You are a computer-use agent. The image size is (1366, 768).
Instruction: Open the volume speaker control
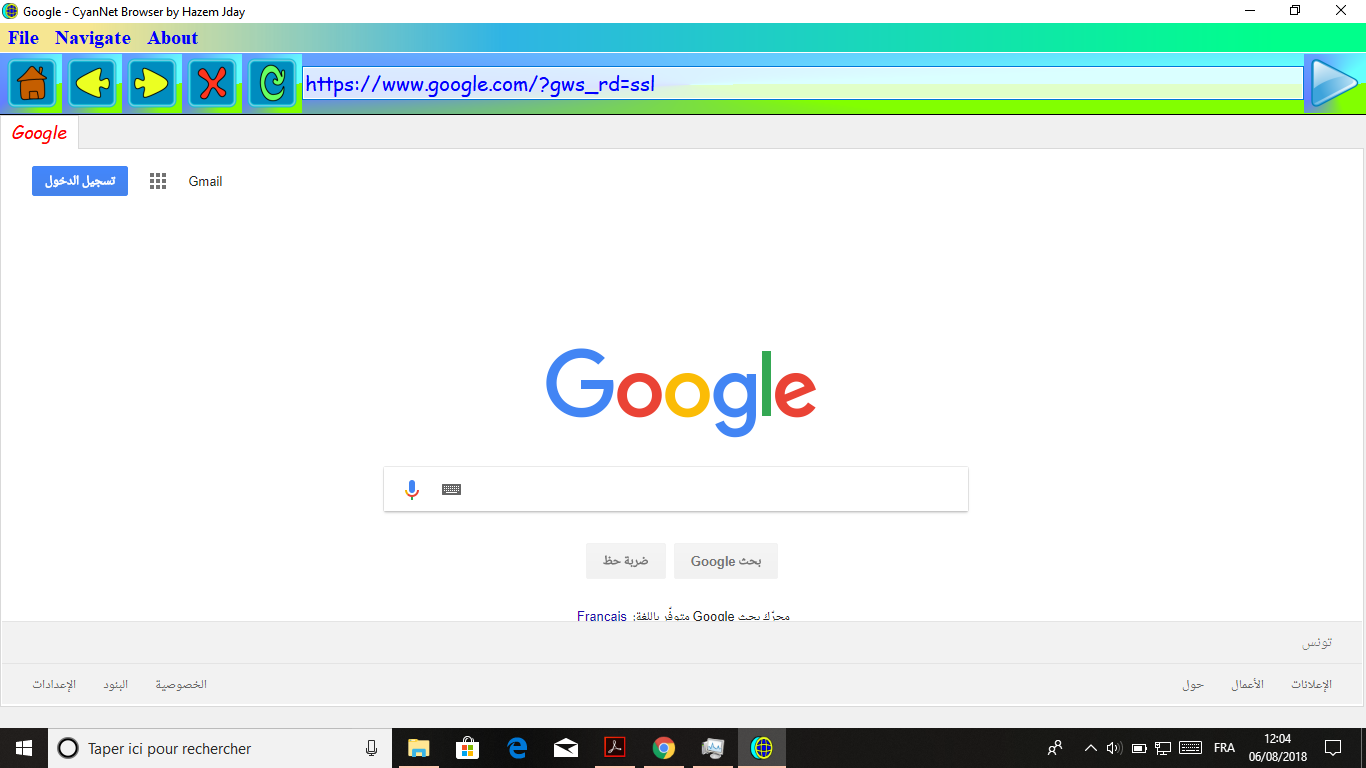[x=1114, y=748]
